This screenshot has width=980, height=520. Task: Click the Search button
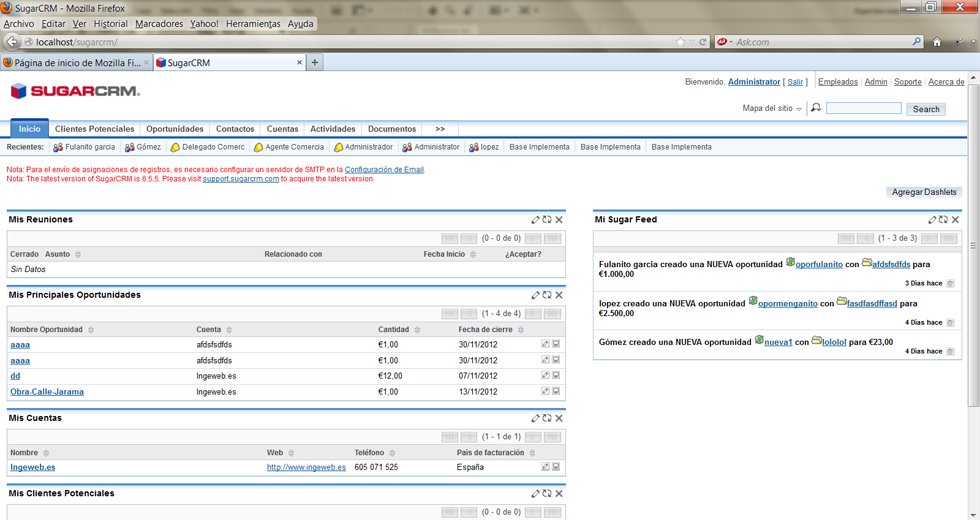[x=926, y=109]
